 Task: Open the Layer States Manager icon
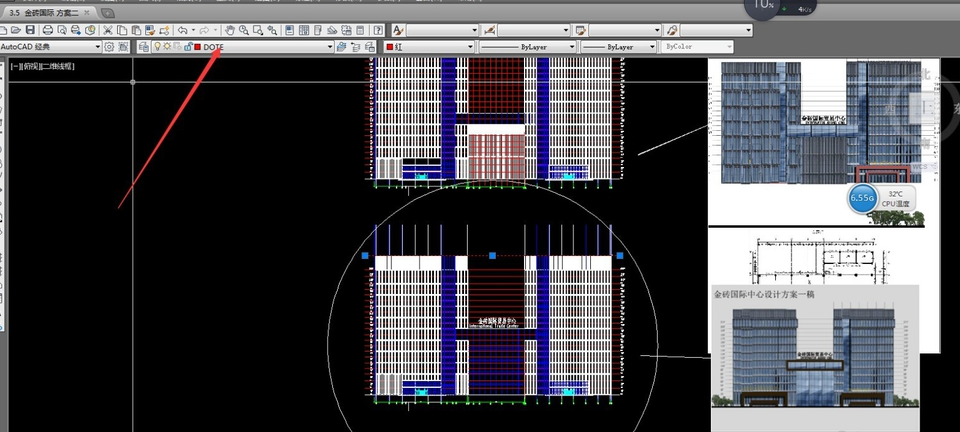click(x=369, y=47)
